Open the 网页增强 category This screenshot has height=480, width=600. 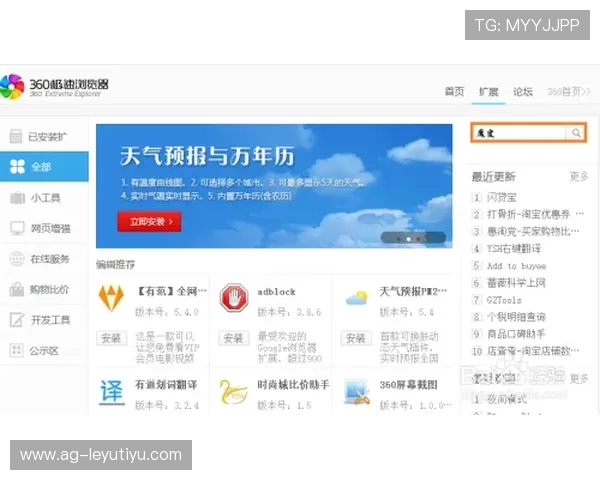click(44, 228)
